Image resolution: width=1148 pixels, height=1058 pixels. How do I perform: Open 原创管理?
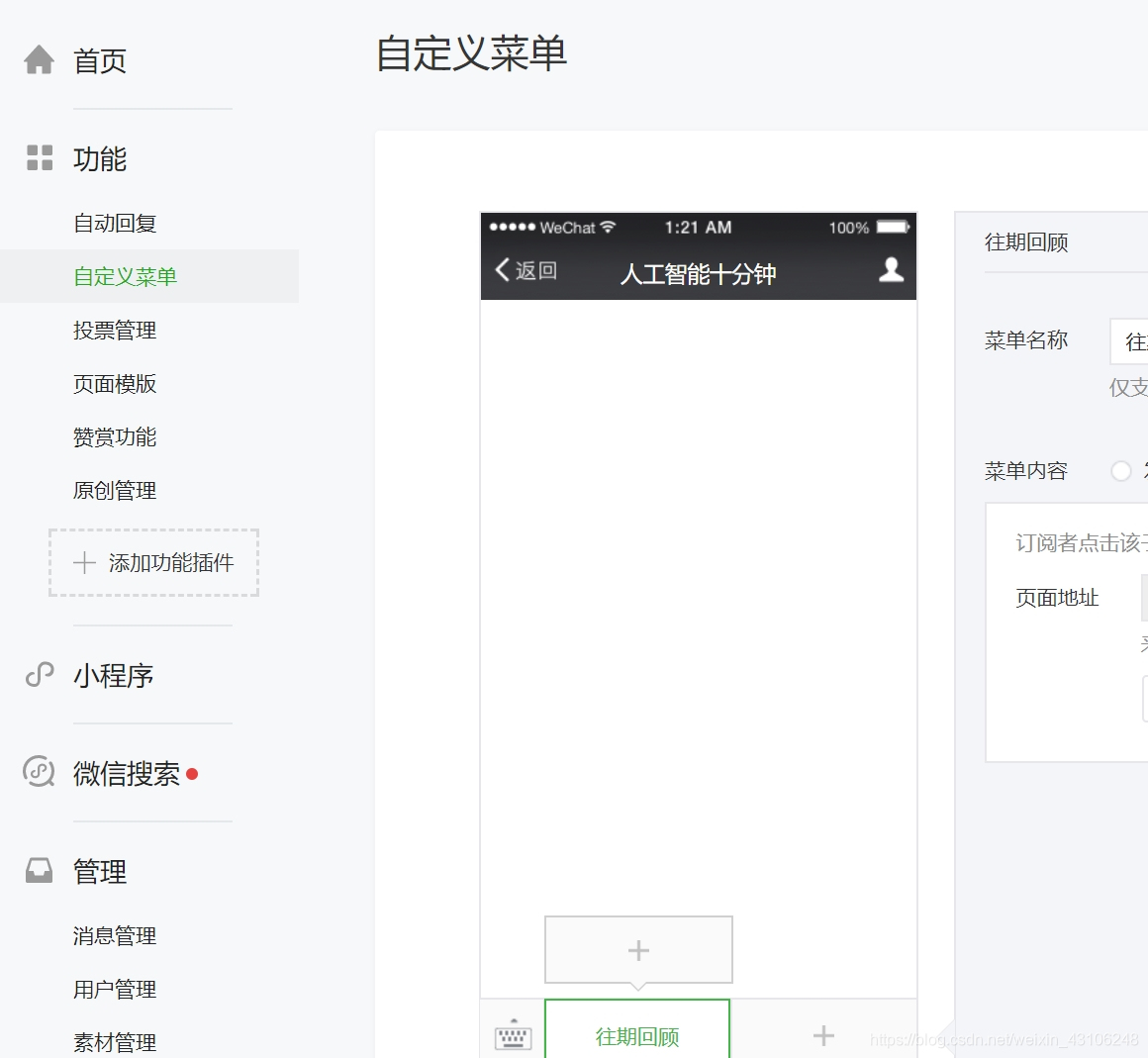pyautogui.click(x=115, y=490)
